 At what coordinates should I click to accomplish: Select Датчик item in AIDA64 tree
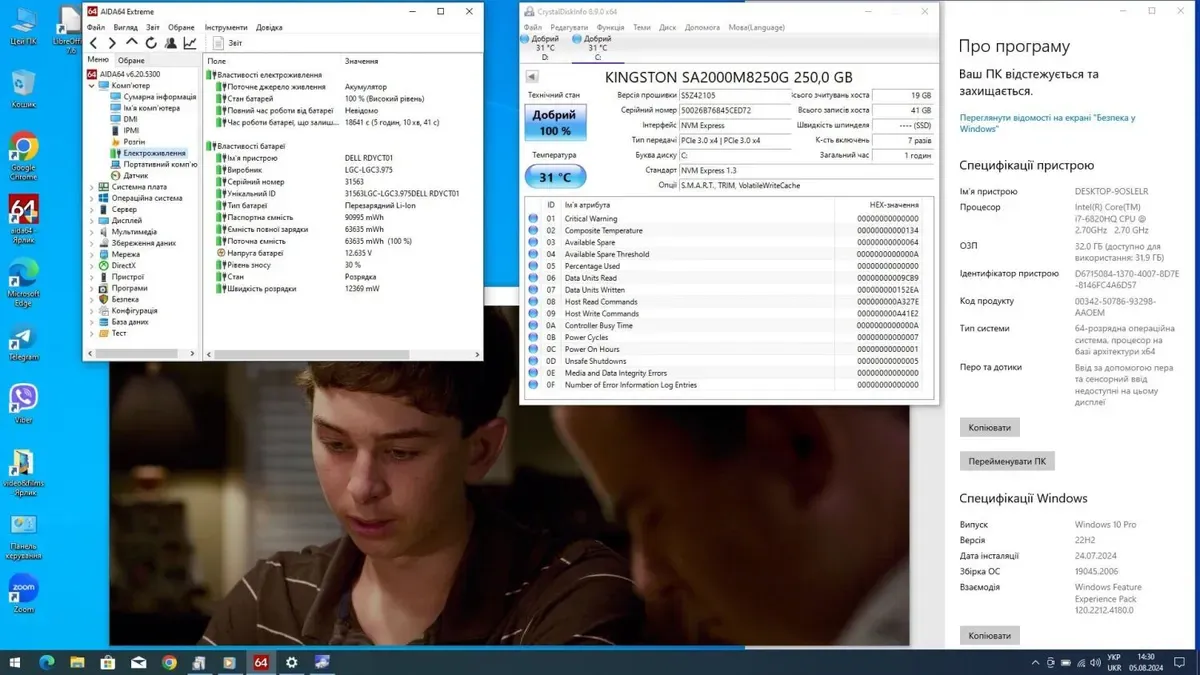135,175
